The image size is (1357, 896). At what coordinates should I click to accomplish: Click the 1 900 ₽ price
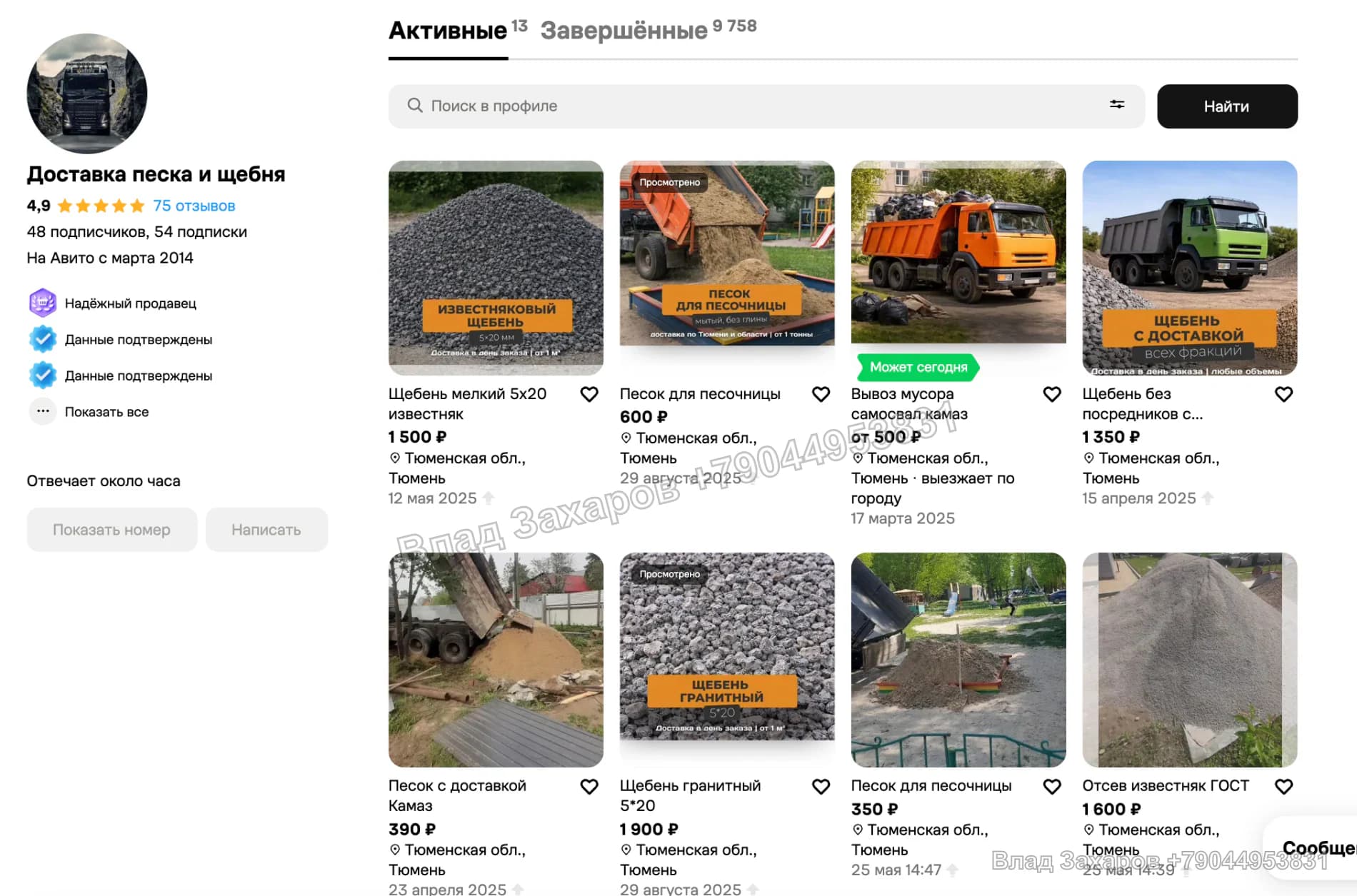(649, 830)
